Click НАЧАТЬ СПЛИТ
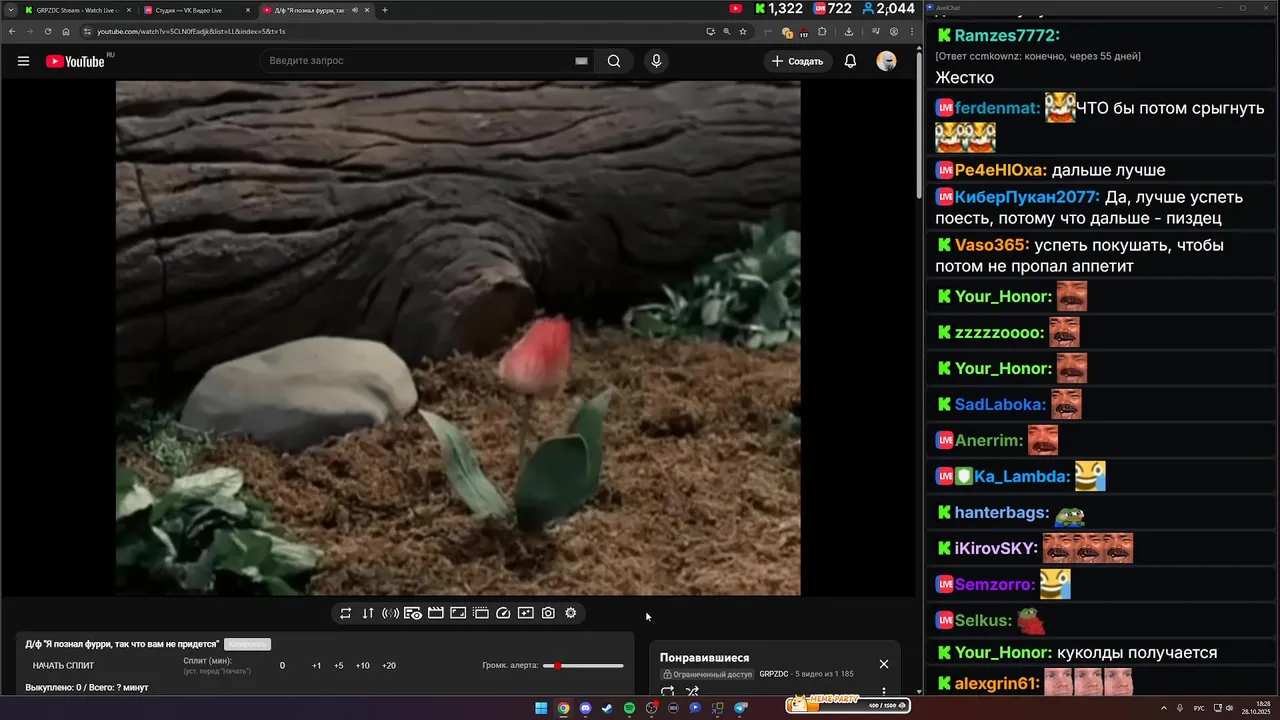Screen dimensions: 1280x720 point(63,666)
